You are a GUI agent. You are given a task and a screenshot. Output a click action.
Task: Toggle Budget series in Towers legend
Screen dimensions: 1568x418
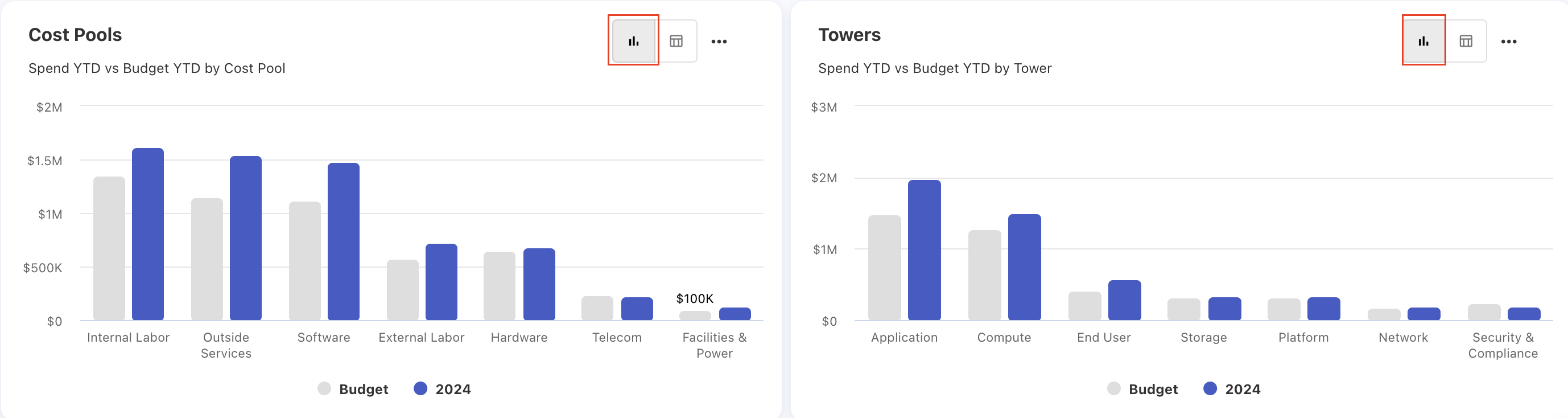tap(1142, 389)
